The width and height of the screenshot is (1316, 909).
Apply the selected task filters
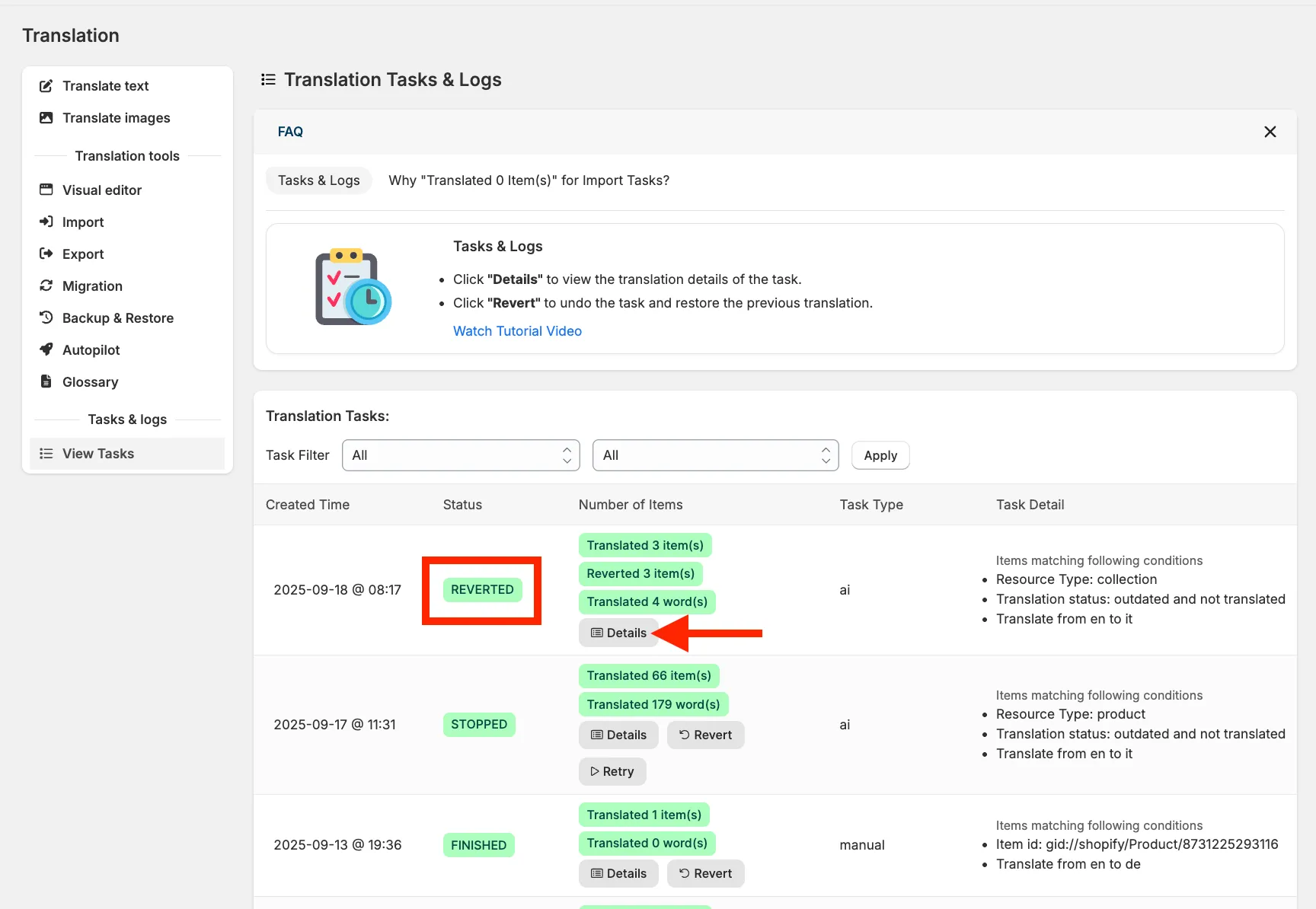coord(880,455)
